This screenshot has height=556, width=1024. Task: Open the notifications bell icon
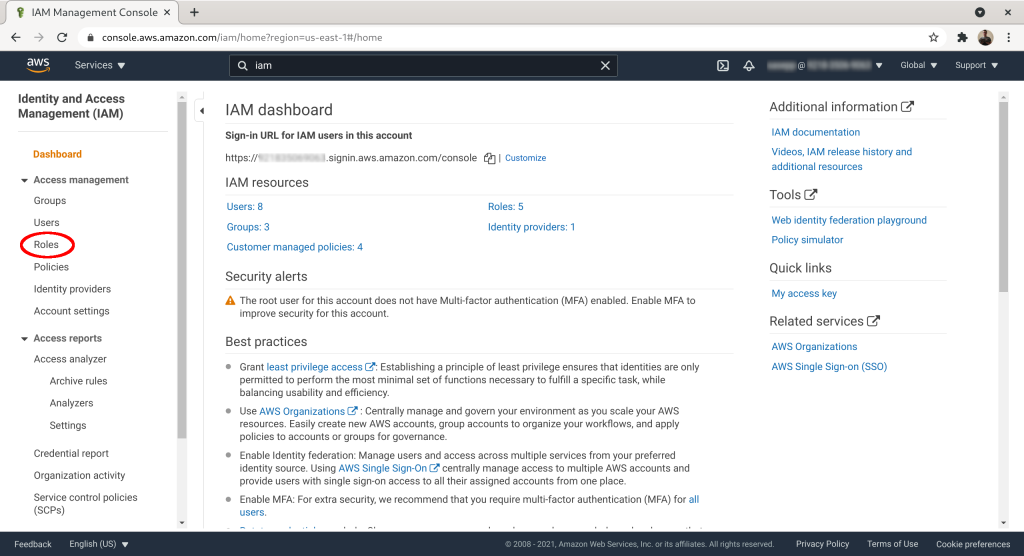pyautogui.click(x=749, y=65)
